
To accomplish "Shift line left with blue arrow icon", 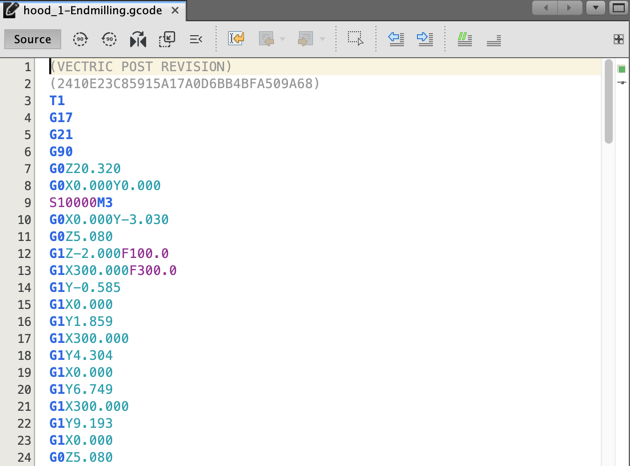I will pyautogui.click(x=396, y=39).
